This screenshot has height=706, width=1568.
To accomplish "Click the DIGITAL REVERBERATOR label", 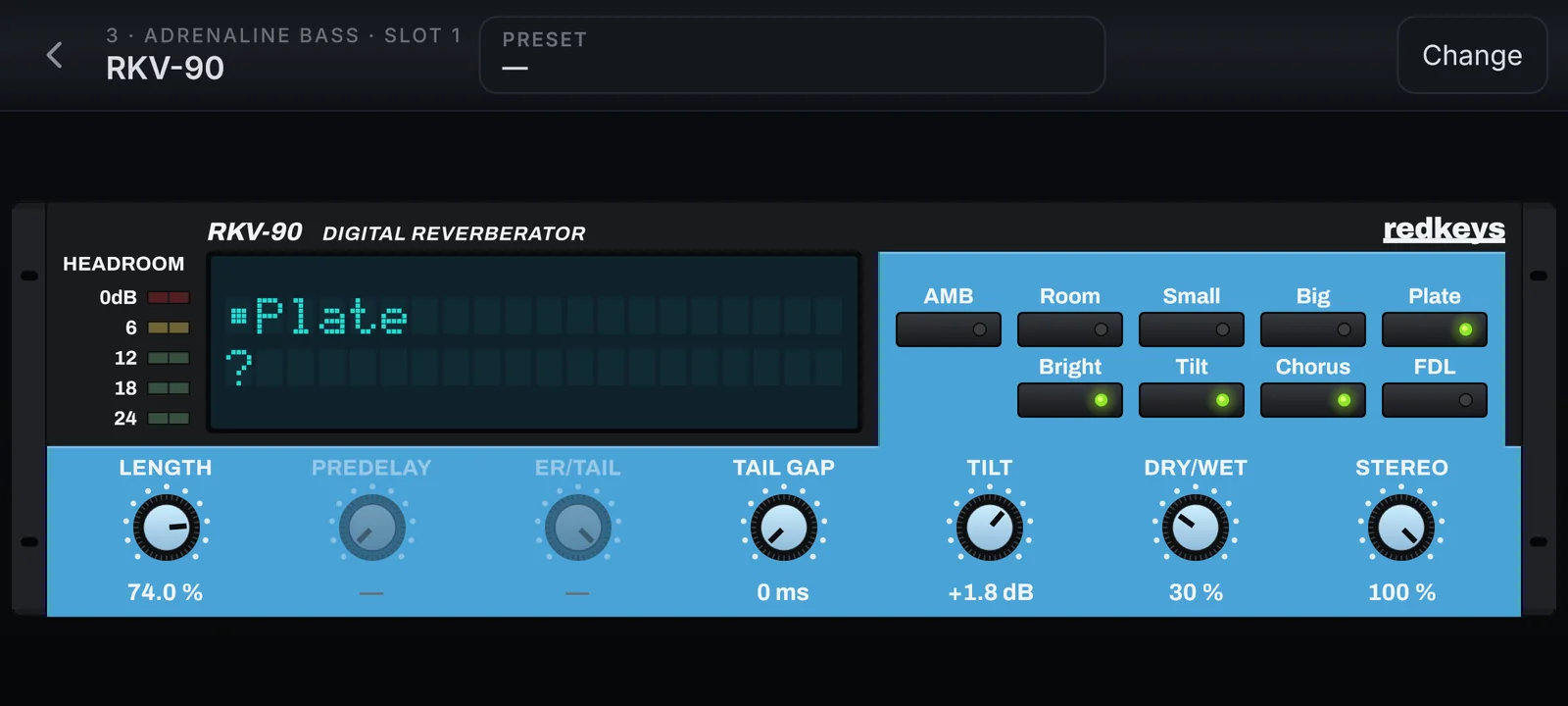I will [x=454, y=233].
